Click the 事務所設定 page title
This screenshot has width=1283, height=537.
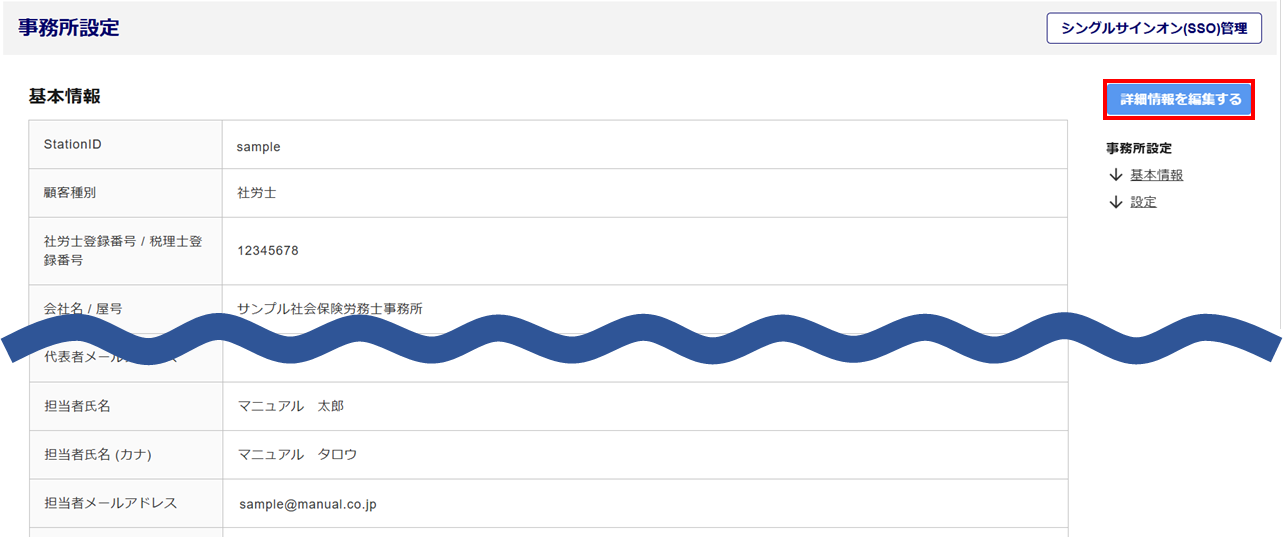pyautogui.click(x=68, y=28)
